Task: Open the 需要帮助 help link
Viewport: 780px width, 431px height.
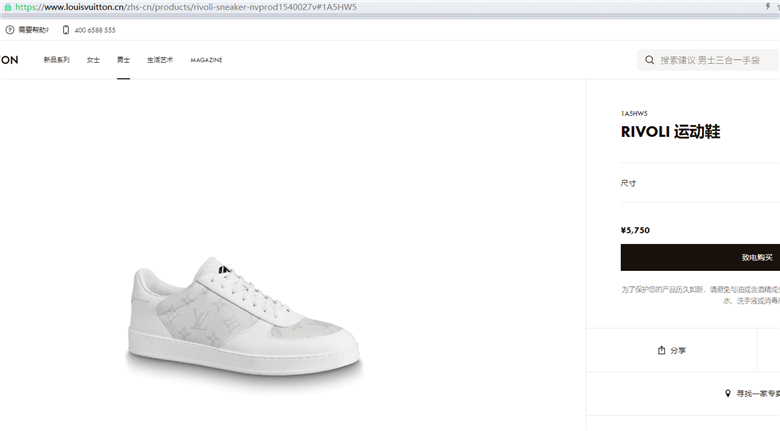Action: point(33,30)
